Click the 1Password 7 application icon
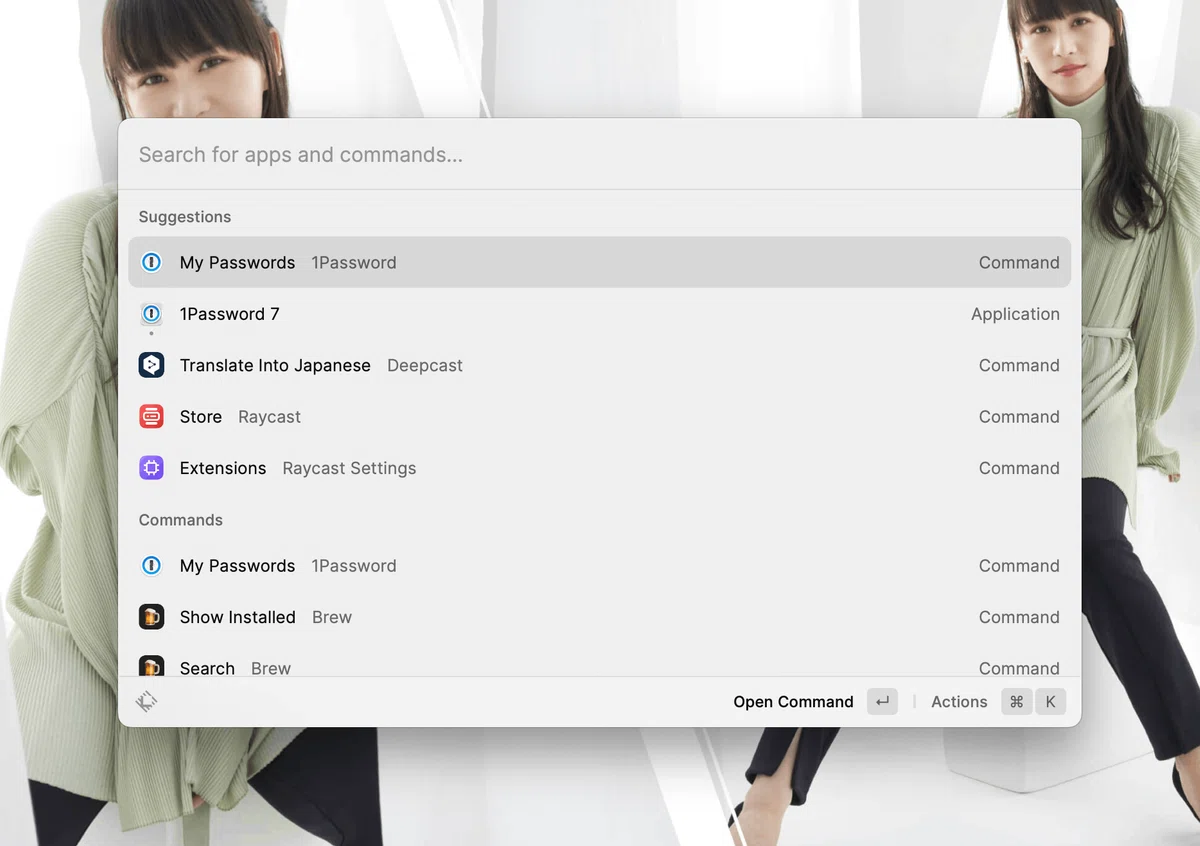This screenshot has width=1200, height=846. pos(151,314)
